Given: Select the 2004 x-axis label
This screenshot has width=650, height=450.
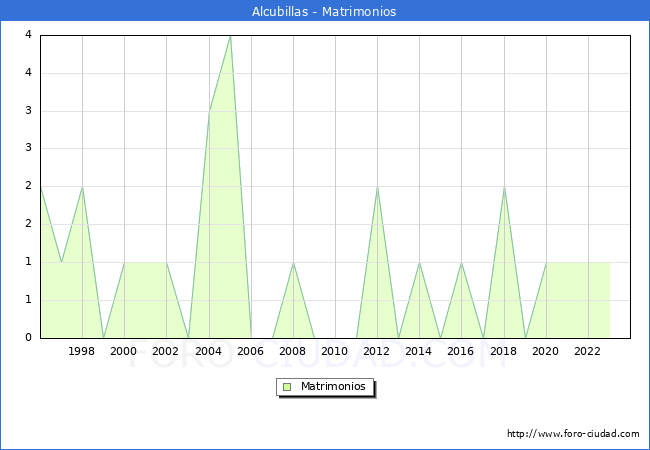Looking at the screenshot, I should pos(208,351).
